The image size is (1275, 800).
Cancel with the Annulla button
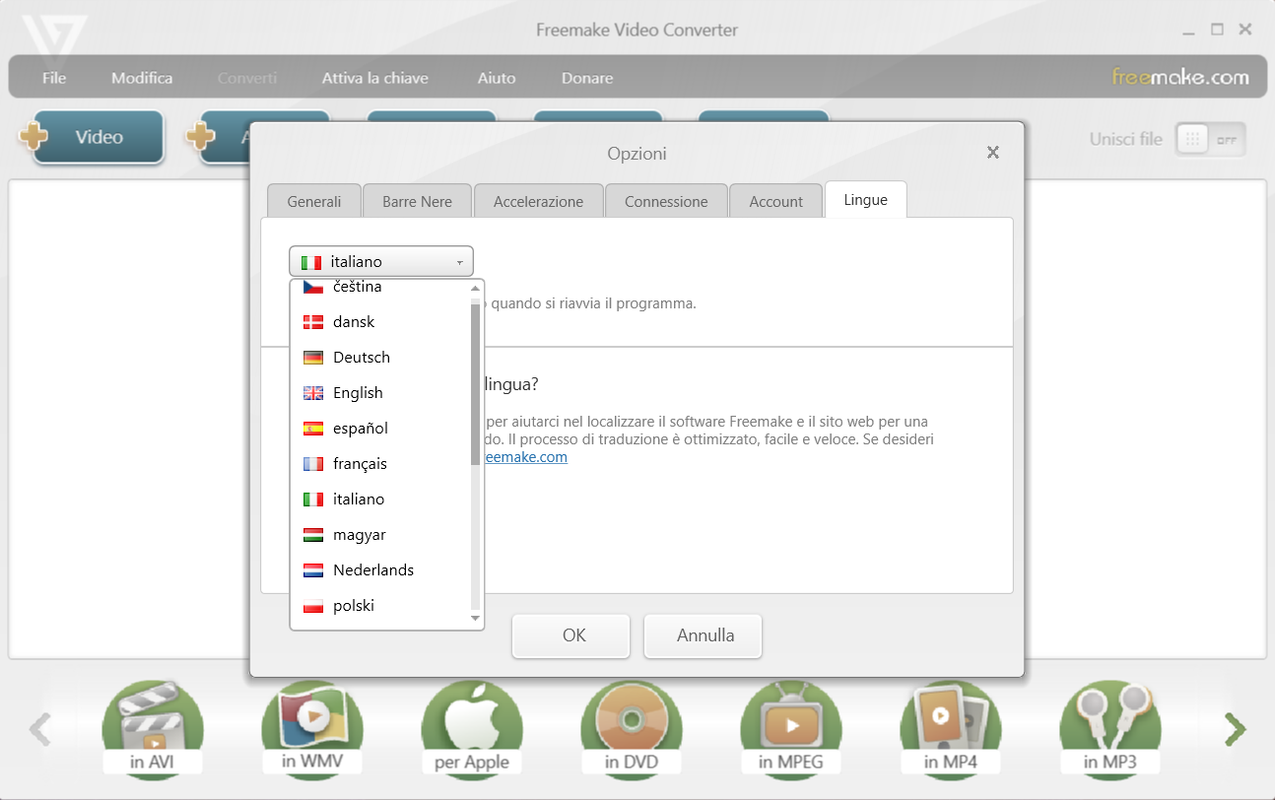pyautogui.click(x=705, y=635)
